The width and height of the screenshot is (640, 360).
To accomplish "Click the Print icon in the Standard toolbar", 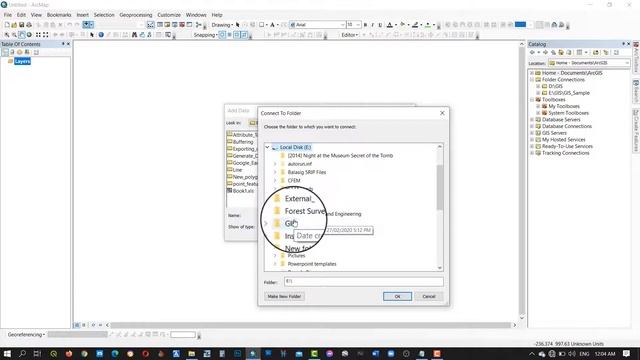I will (29, 25).
